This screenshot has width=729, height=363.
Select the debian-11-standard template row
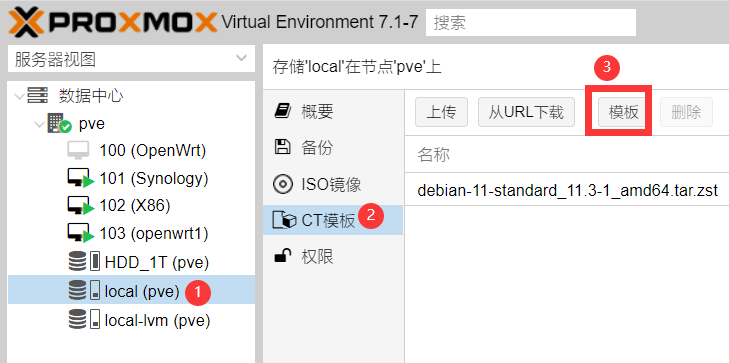(567, 191)
